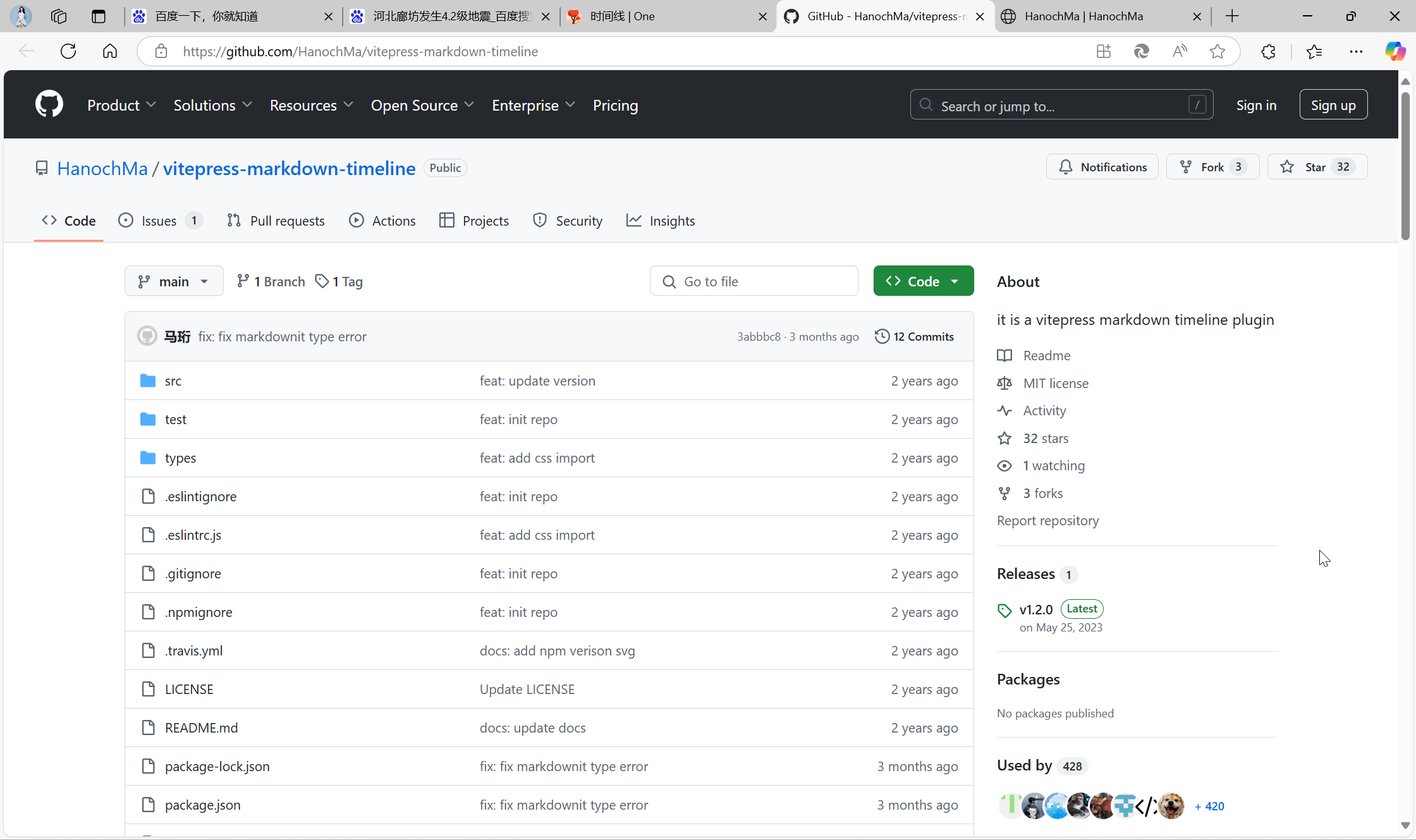
Task: Open the main branch selector
Action: pyautogui.click(x=174, y=281)
